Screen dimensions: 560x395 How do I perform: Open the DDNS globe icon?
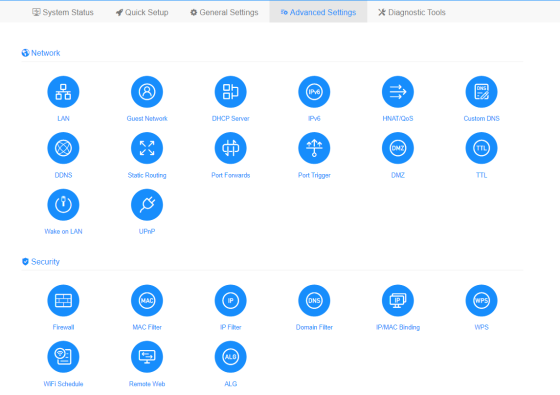click(63, 148)
